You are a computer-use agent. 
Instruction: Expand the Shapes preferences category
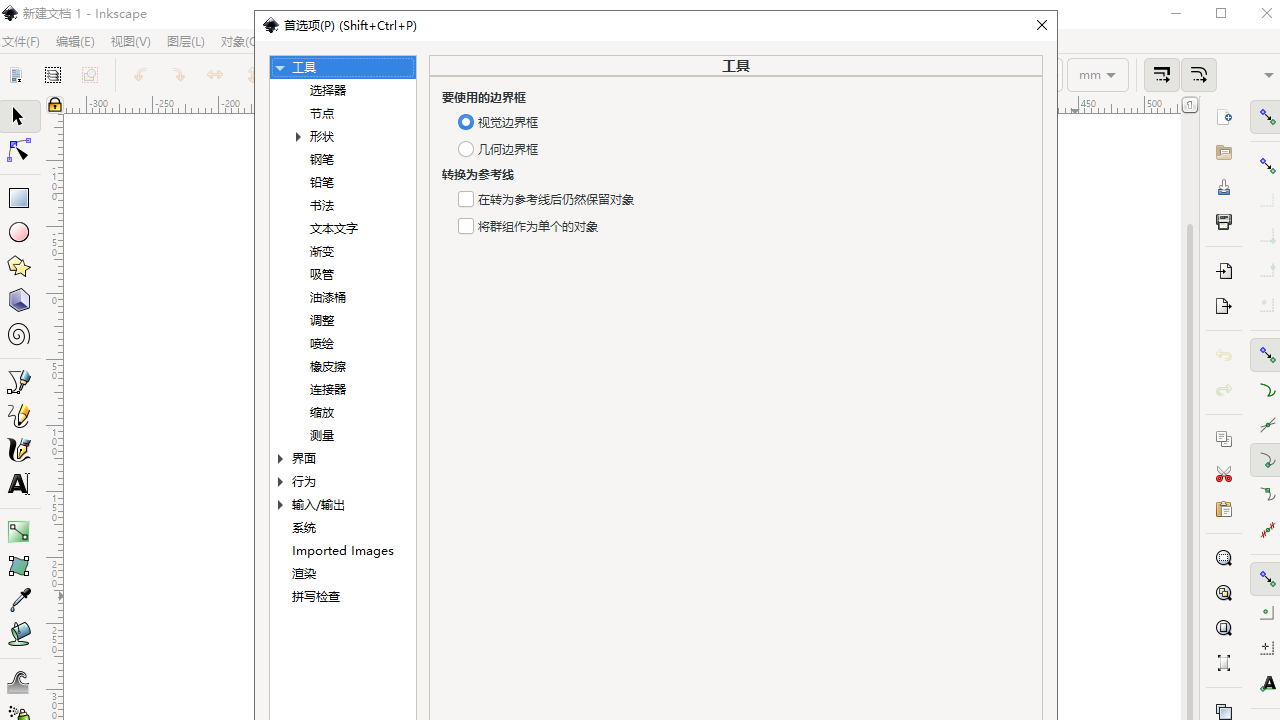(x=297, y=136)
